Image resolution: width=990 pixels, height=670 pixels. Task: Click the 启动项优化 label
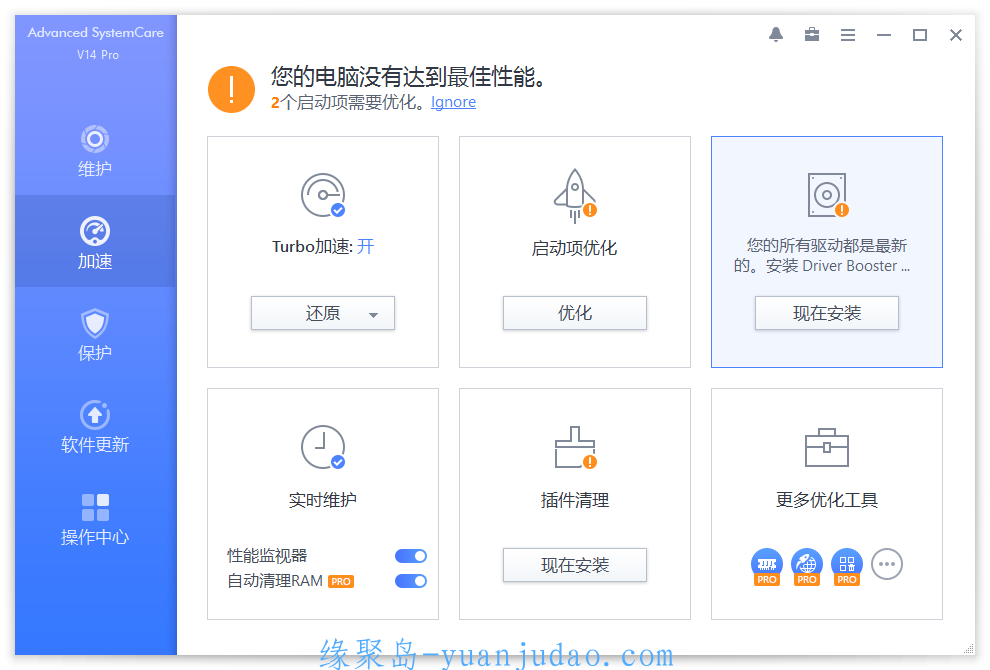[x=575, y=248]
